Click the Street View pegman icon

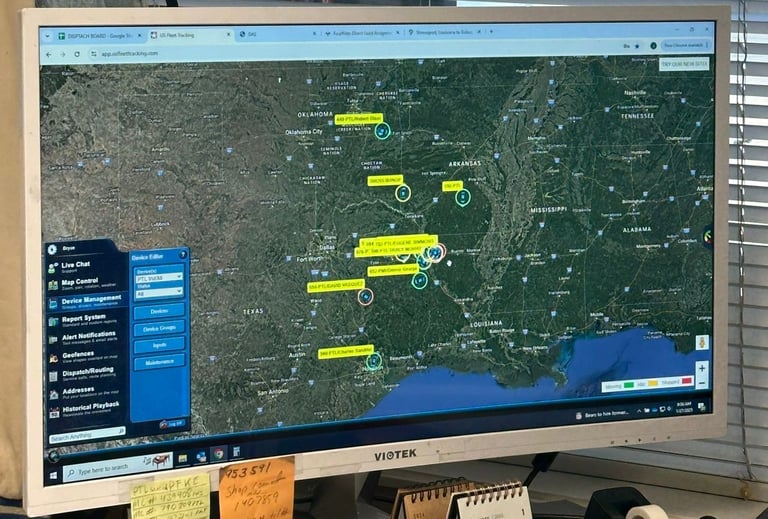tap(702, 342)
